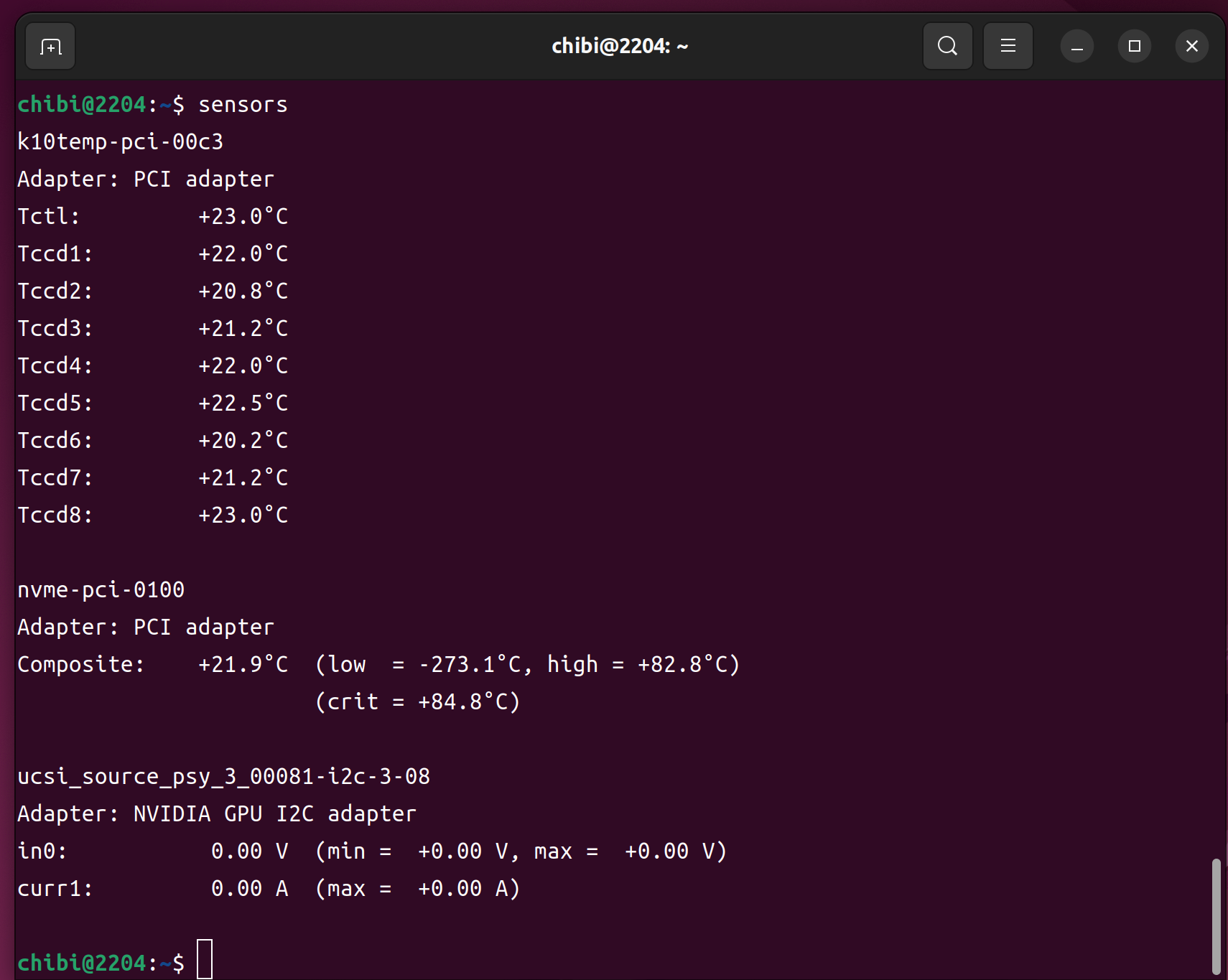Minimize the terminal window
Screen dimensions: 1228x980
(1076, 47)
